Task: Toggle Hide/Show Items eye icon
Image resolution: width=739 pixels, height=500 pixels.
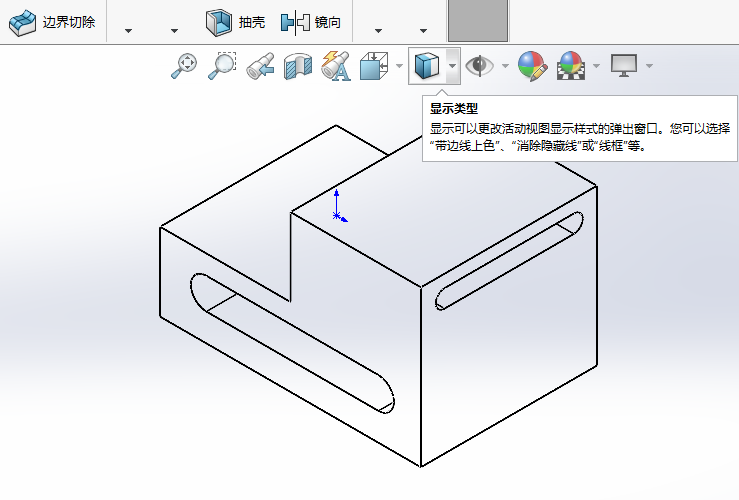Action: coord(480,66)
